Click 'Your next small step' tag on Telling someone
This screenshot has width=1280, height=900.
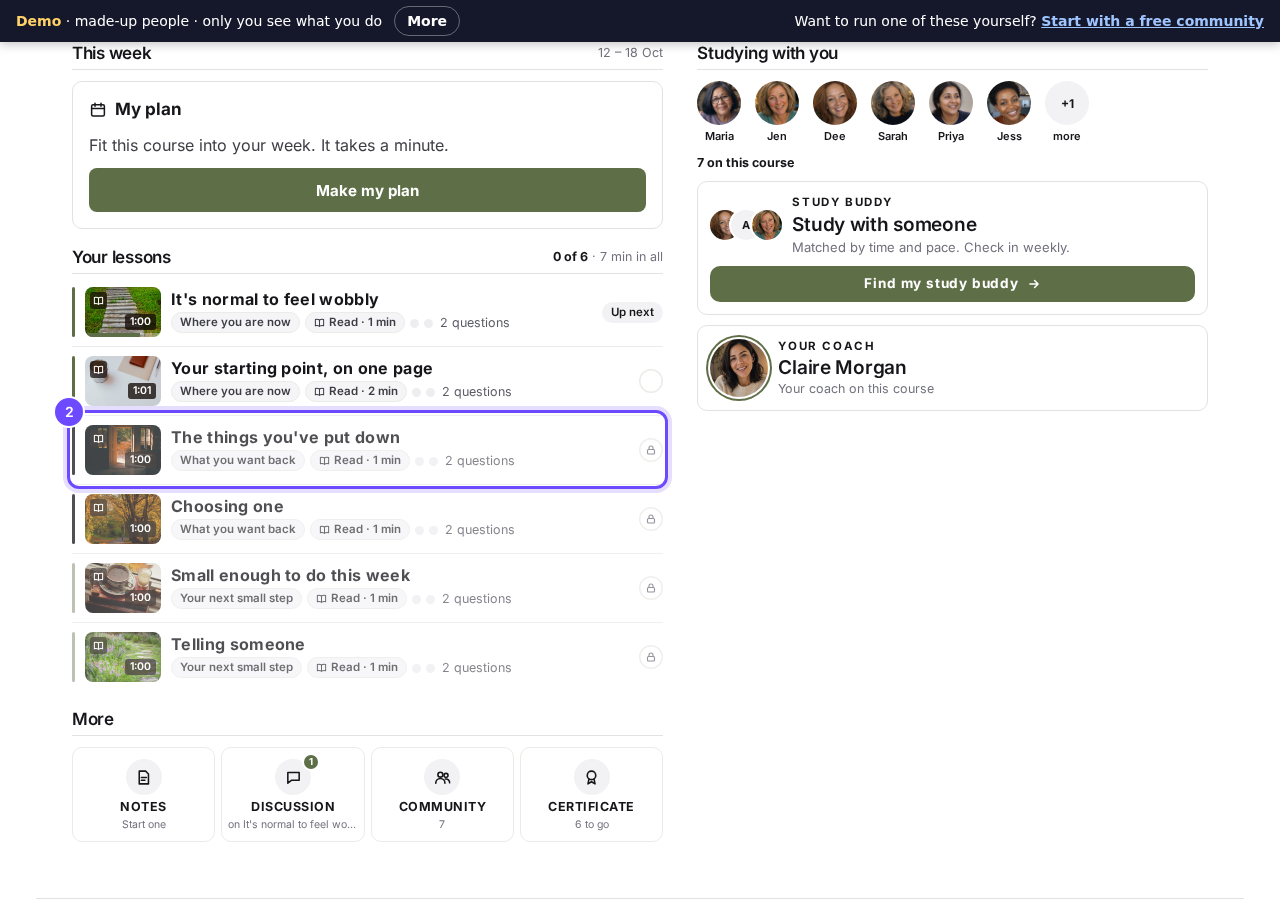[x=236, y=667]
